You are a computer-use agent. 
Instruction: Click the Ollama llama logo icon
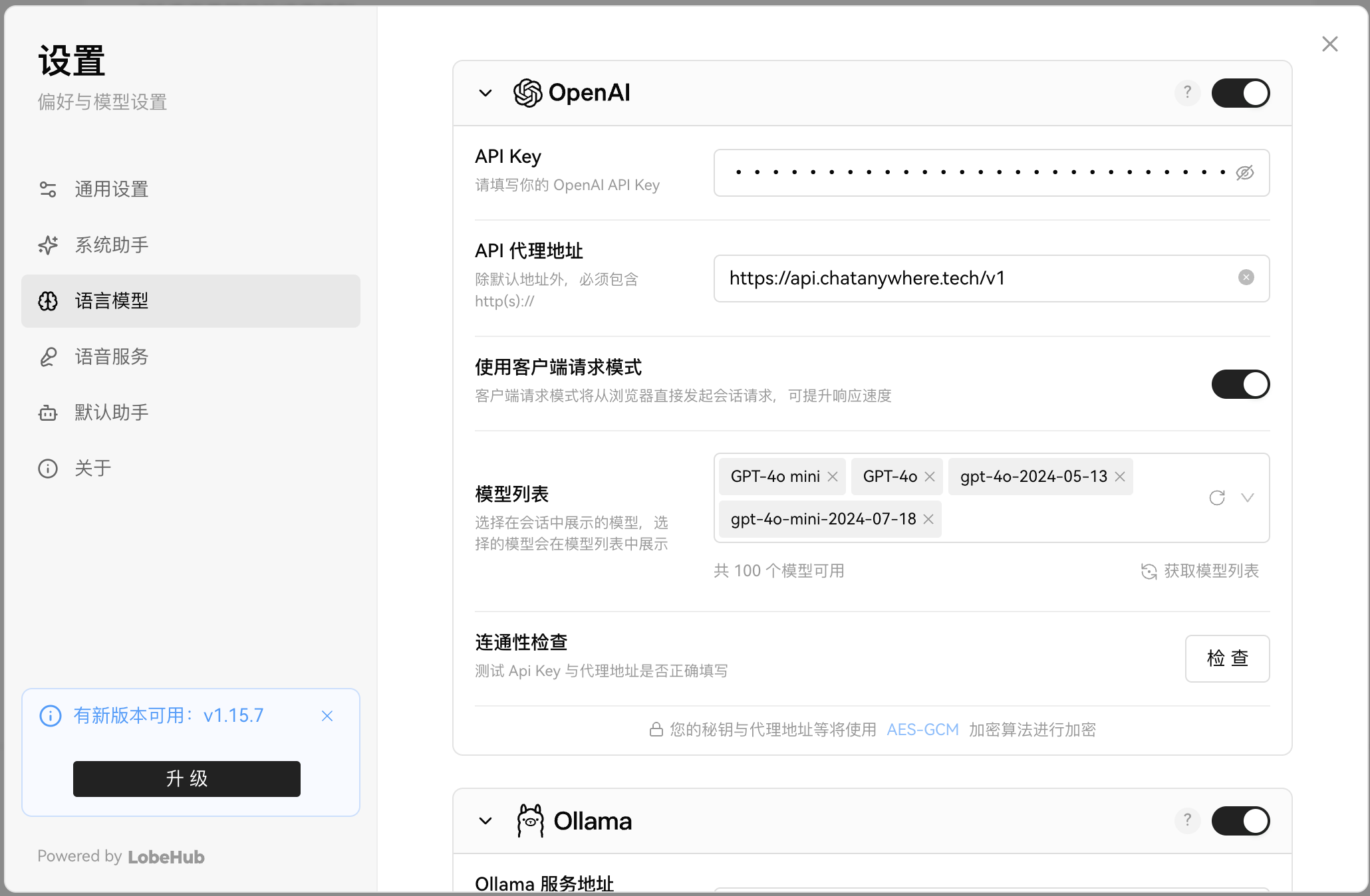tap(530, 821)
